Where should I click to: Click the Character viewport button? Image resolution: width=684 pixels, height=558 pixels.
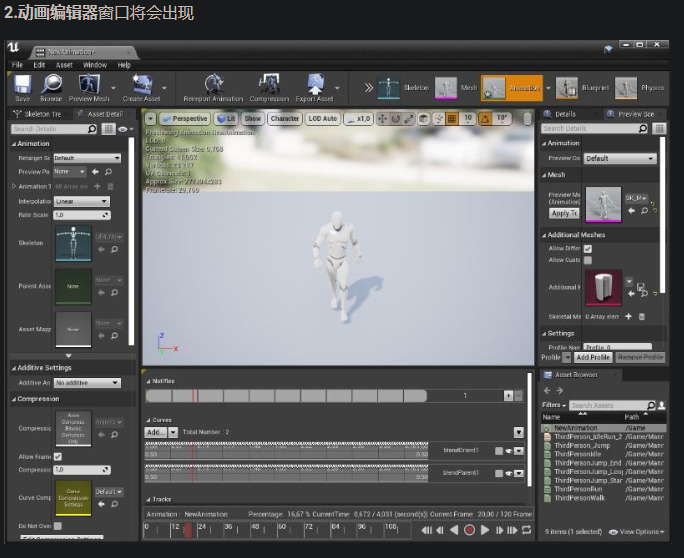[284, 119]
